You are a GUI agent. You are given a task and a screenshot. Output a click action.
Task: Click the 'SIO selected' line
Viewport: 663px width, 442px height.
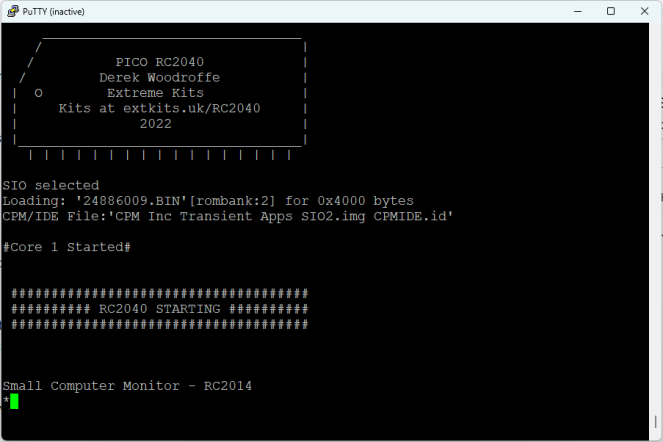[x=51, y=185]
